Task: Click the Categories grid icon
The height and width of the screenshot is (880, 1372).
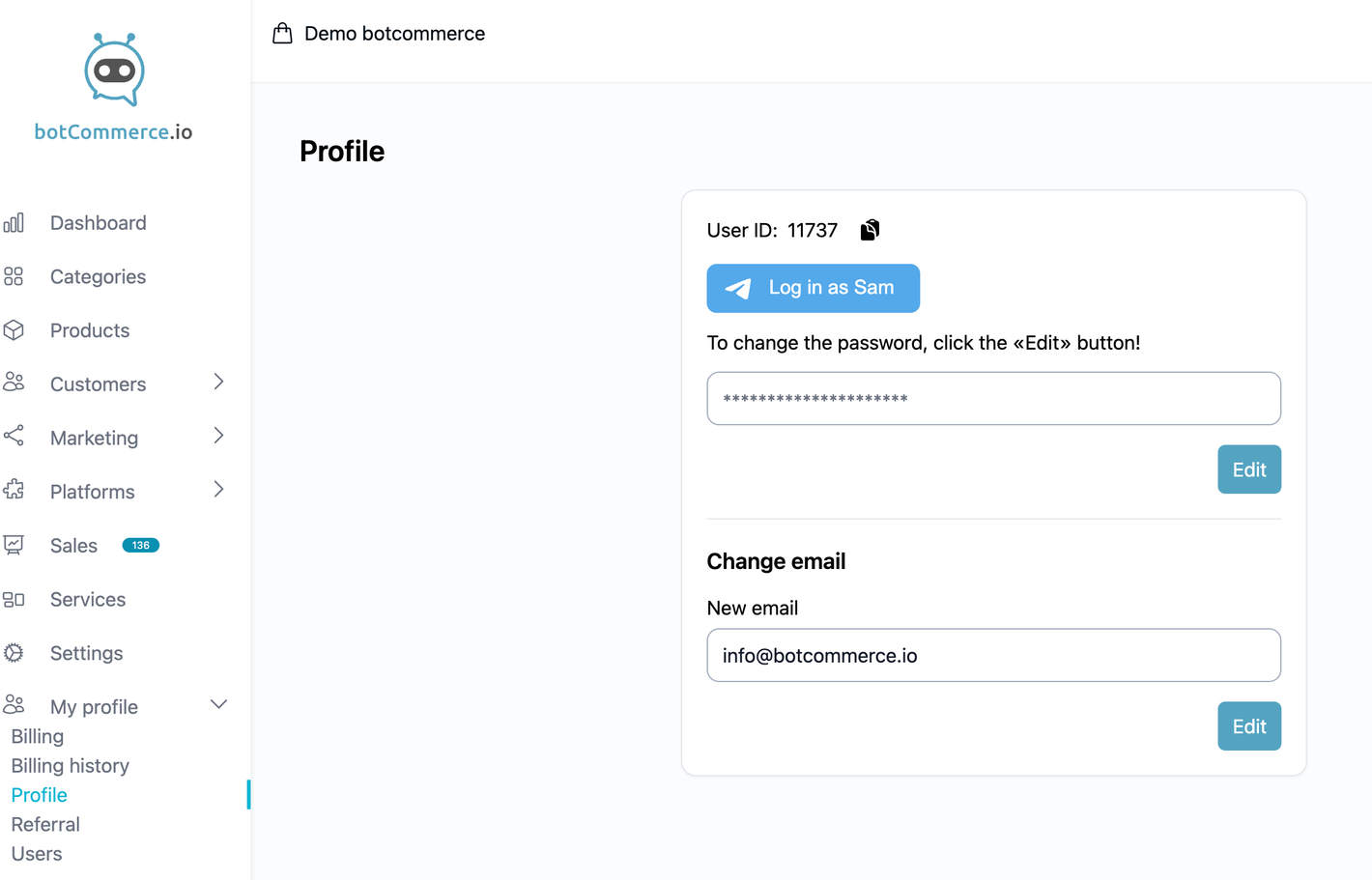Action: [14, 276]
